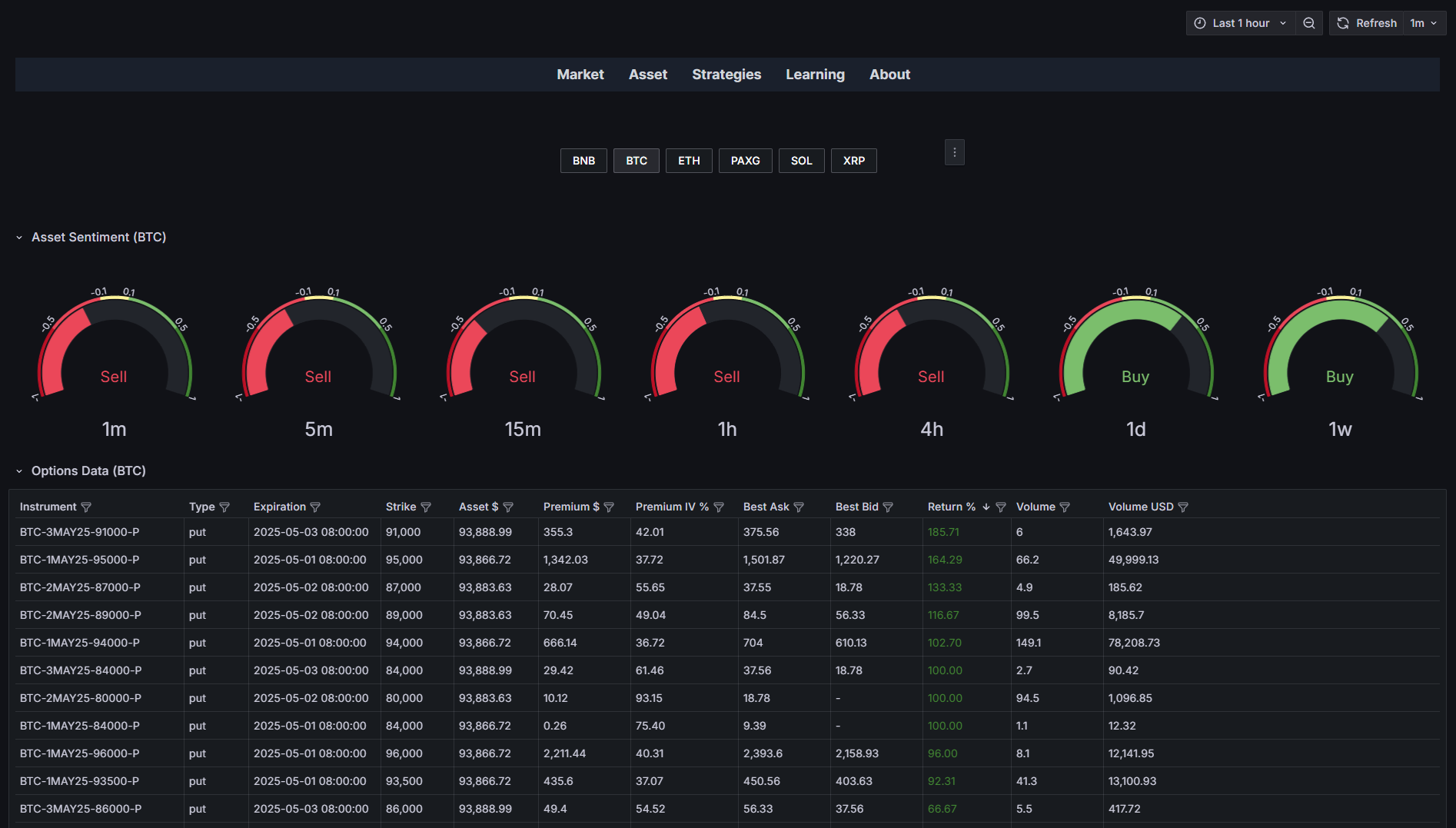Open the Learning menu item
This screenshot has width=1456, height=828.
[x=815, y=75]
